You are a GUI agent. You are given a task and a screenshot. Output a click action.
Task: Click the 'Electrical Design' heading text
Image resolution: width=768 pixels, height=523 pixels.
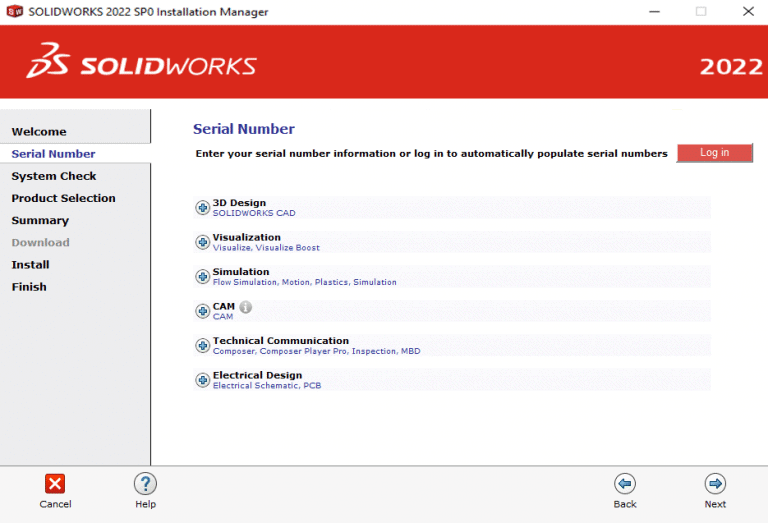coord(258,375)
